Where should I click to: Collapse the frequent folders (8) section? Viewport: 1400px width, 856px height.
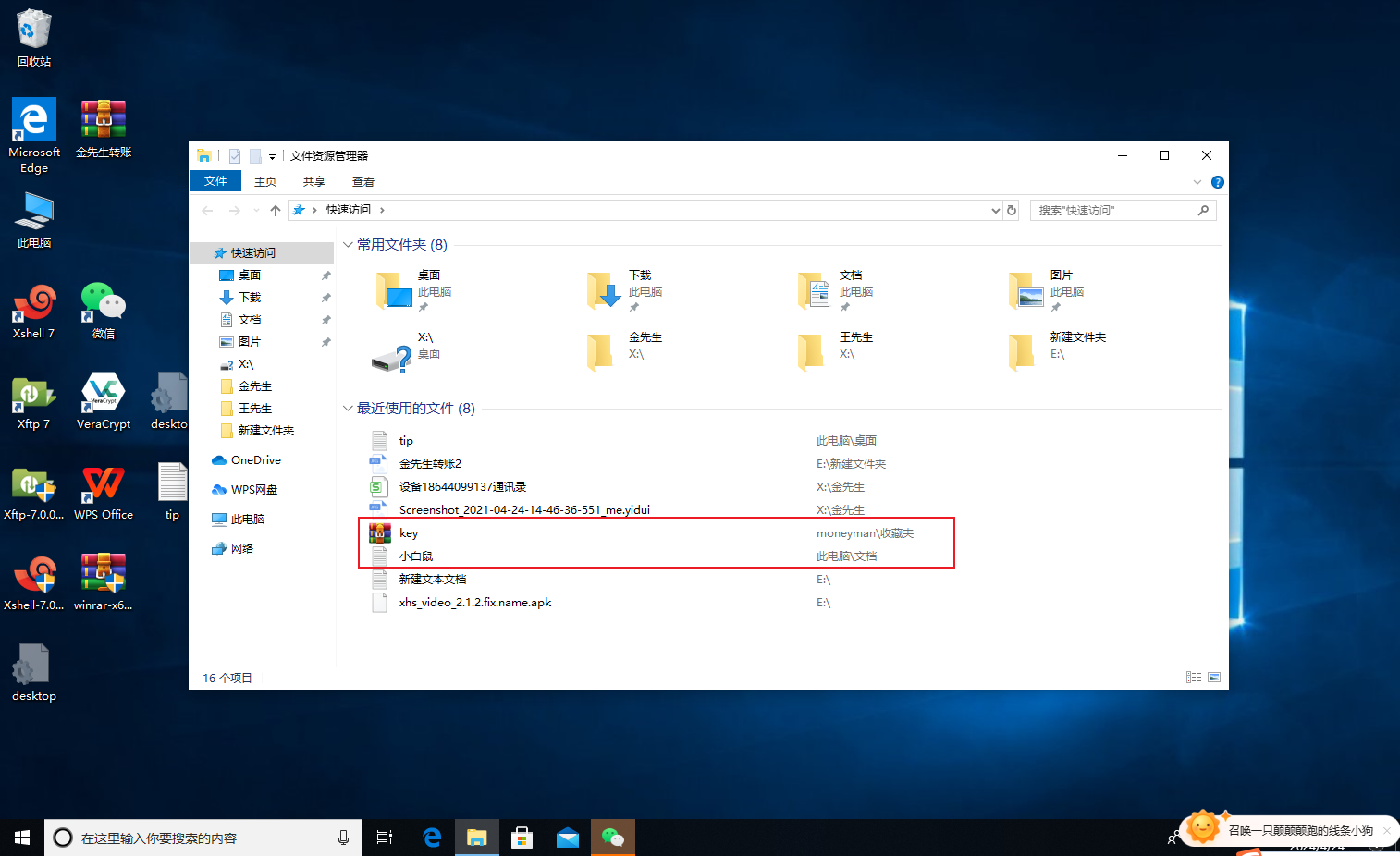click(x=348, y=245)
